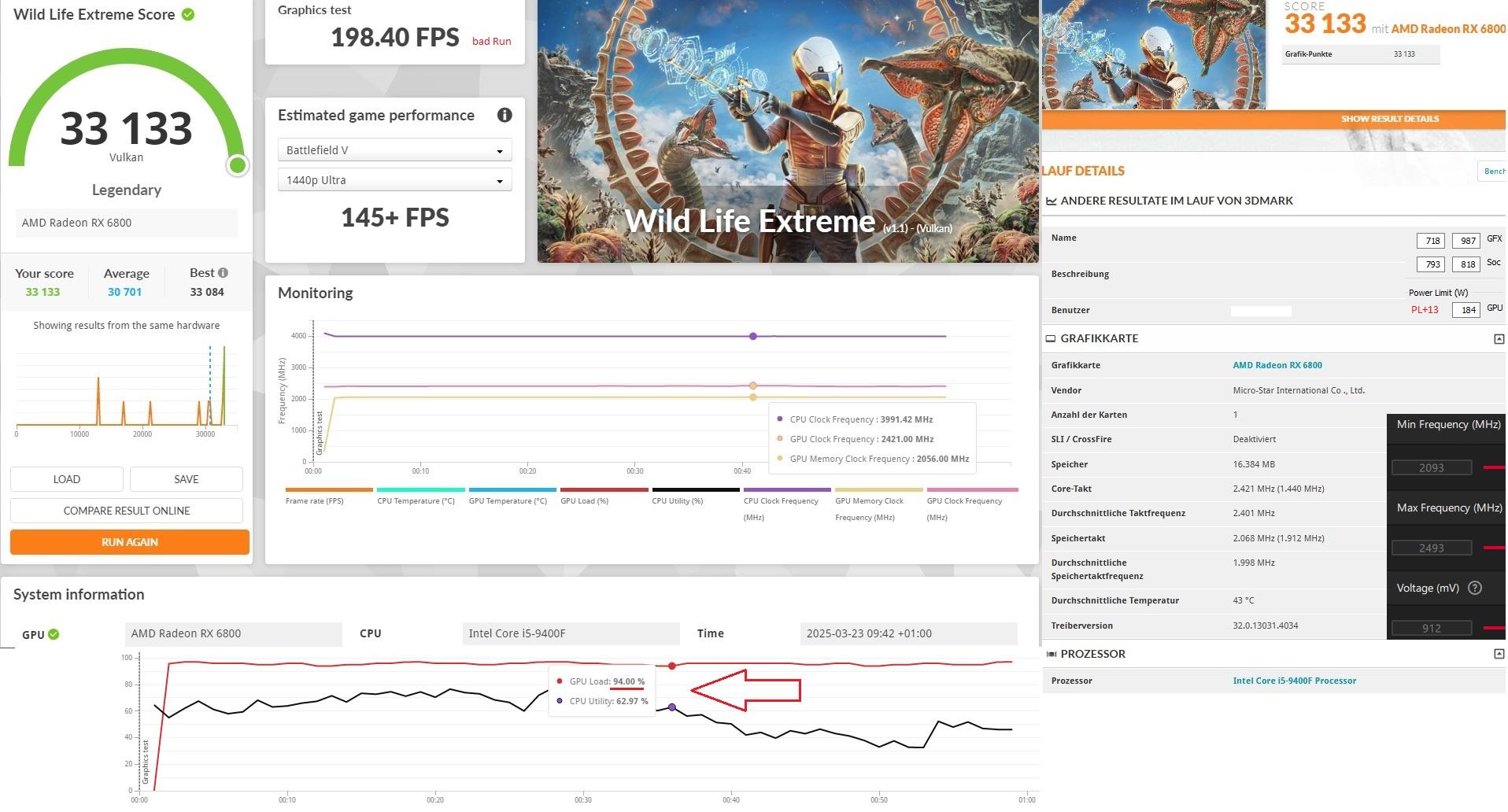Click the AMD Radeon RX 6800 field under Legendary
This screenshot has height=812, width=1508.
coord(126,223)
